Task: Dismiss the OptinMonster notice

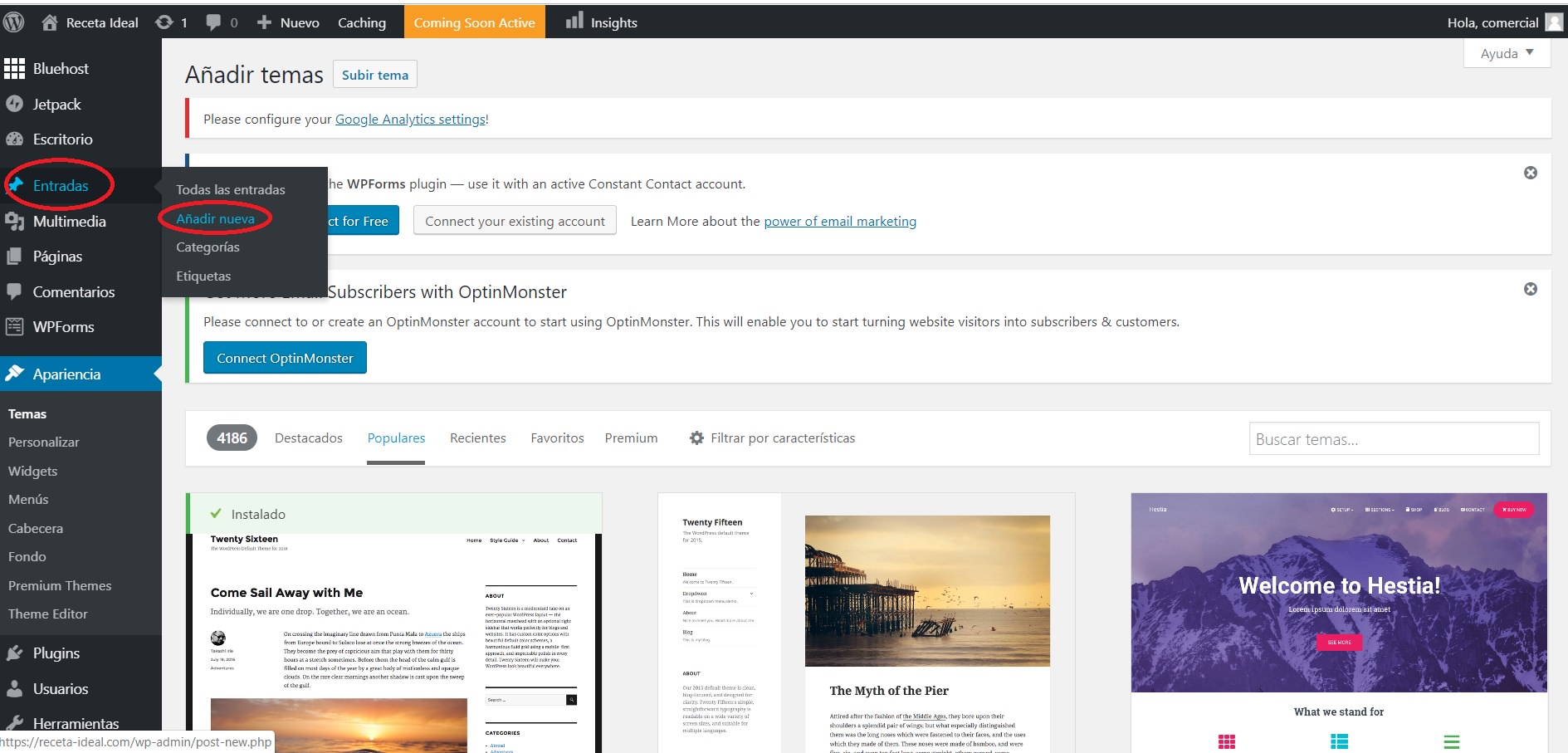Action: pos(1530,289)
